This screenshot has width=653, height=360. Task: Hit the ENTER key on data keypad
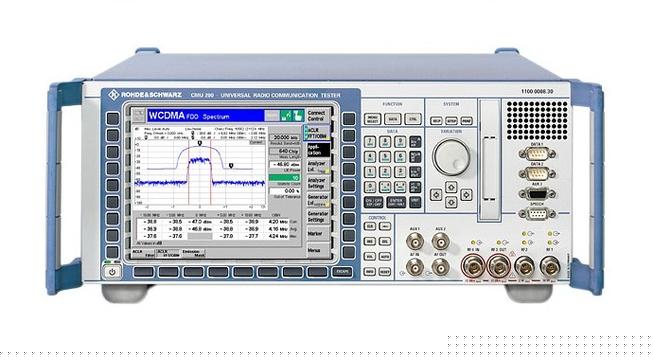point(396,202)
